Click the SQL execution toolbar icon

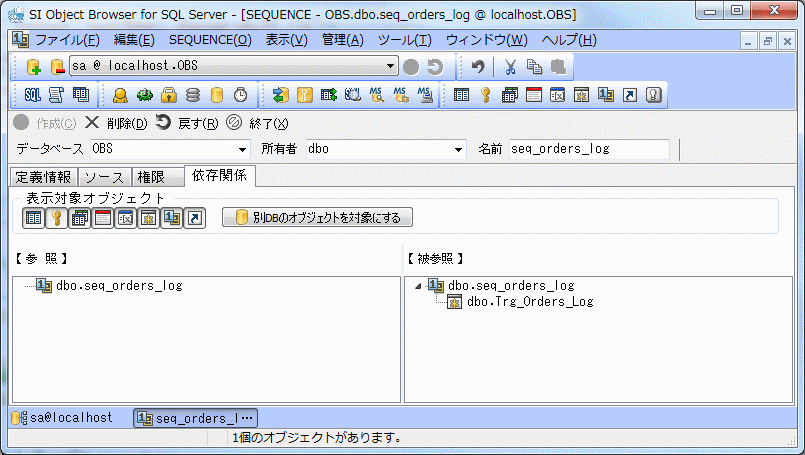tap(32, 96)
